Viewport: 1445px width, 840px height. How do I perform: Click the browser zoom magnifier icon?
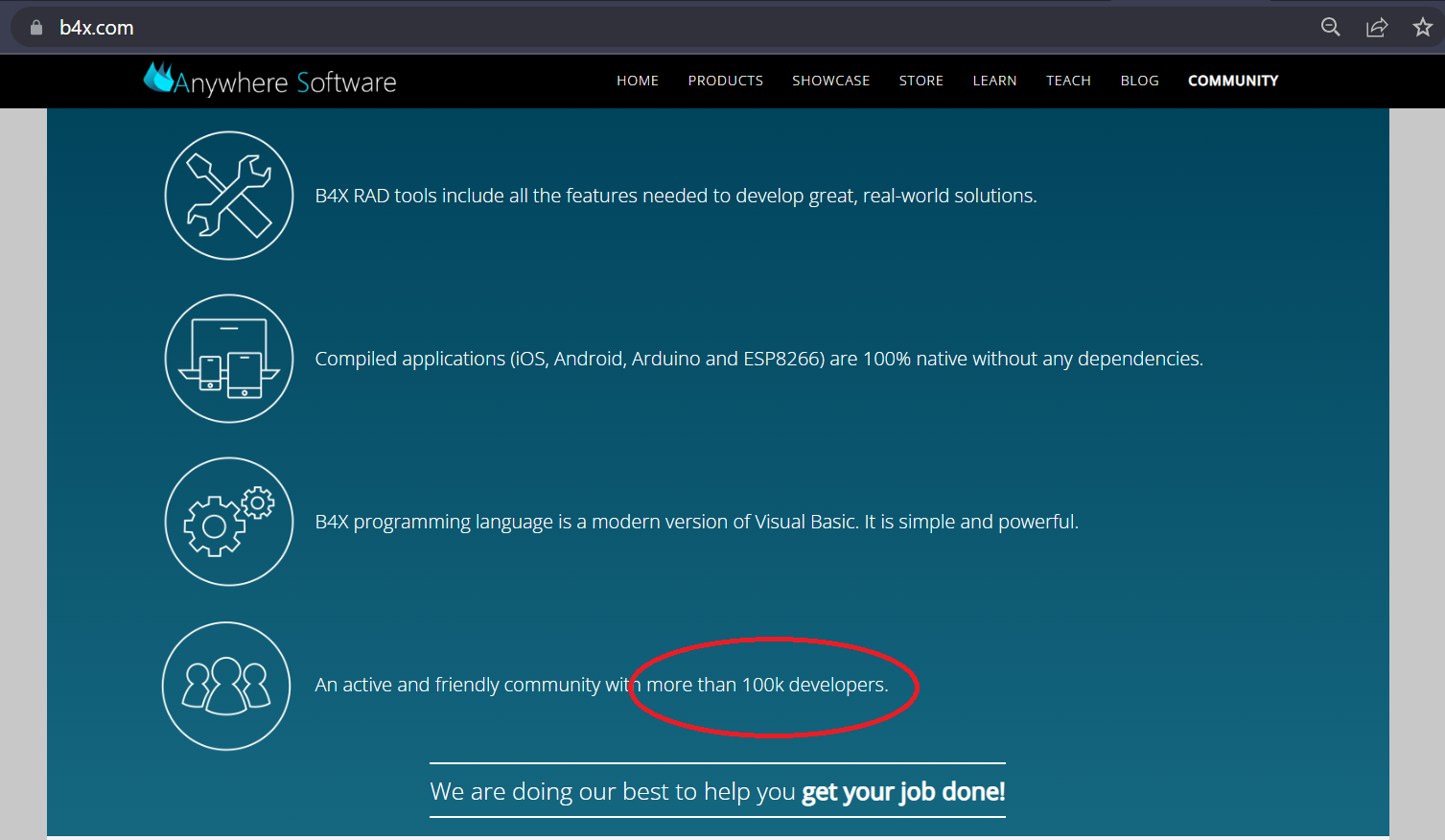[x=1331, y=27]
